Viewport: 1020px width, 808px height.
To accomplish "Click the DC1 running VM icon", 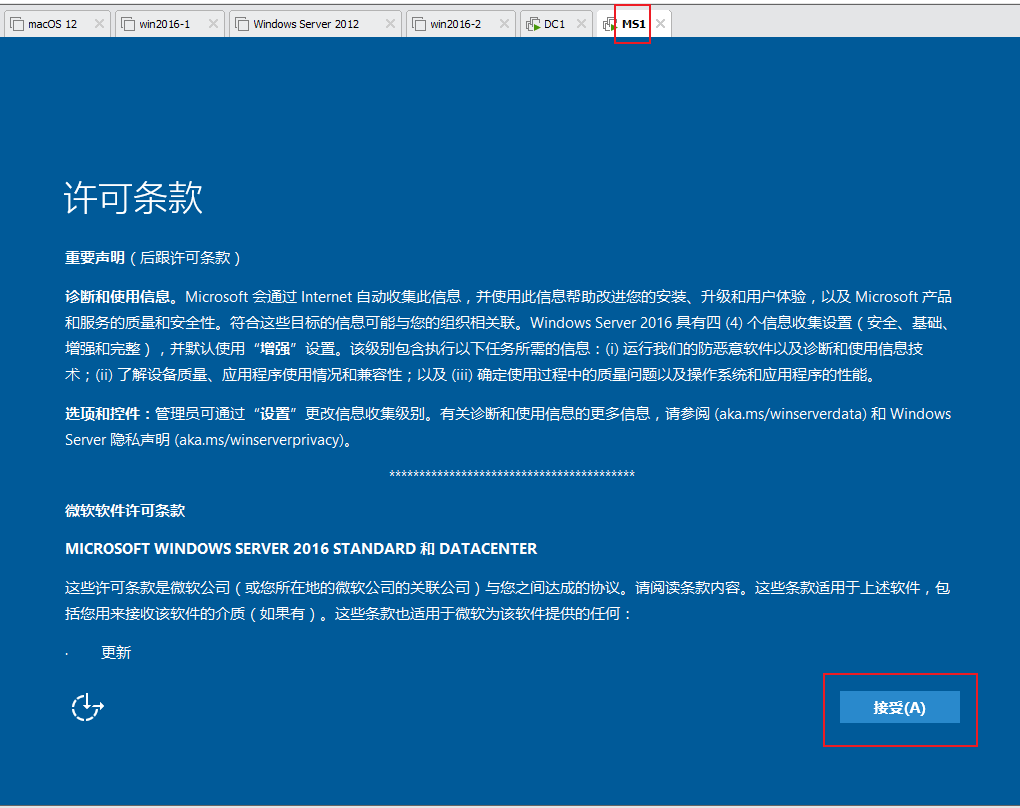I will tap(533, 24).
